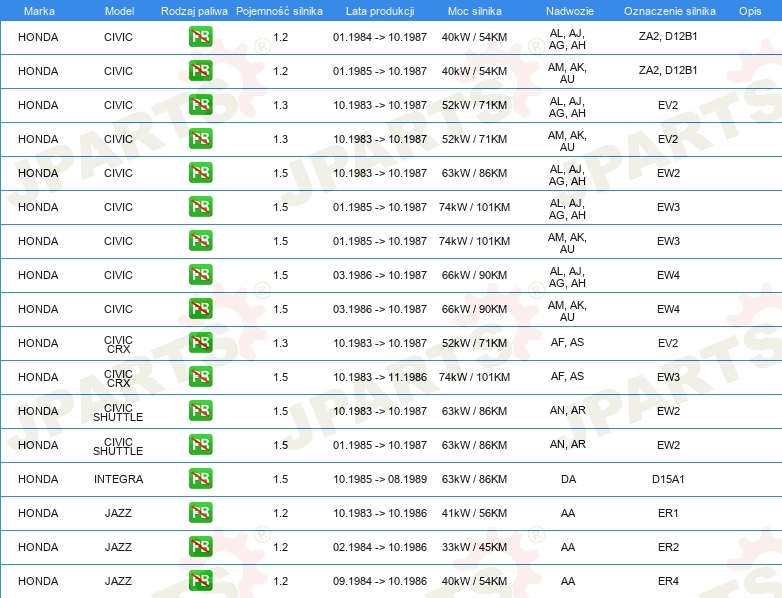Click date range 10.1983 -> 10.1986
The height and width of the screenshot is (598, 782).
coord(380,513)
